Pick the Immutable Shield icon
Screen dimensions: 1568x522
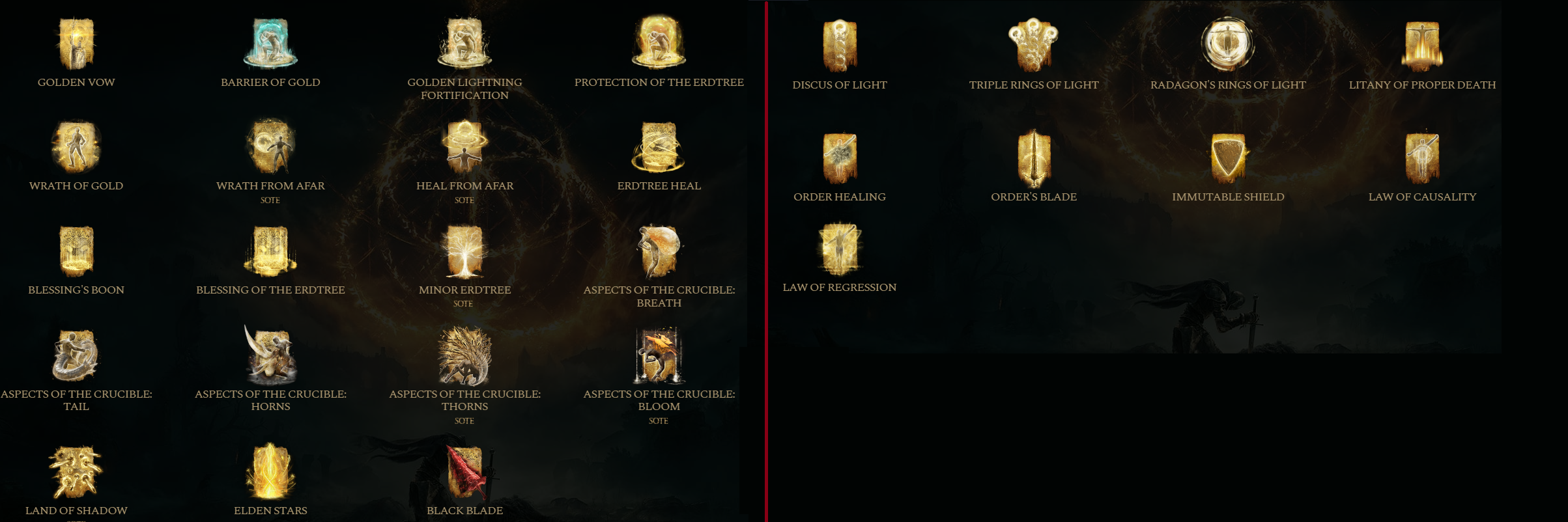coord(1228,158)
